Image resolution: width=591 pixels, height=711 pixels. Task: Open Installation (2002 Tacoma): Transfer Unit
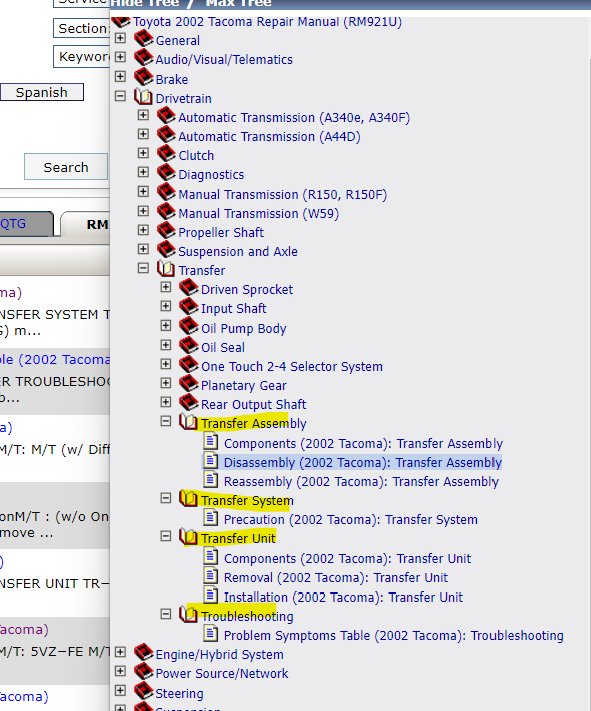(x=343, y=597)
